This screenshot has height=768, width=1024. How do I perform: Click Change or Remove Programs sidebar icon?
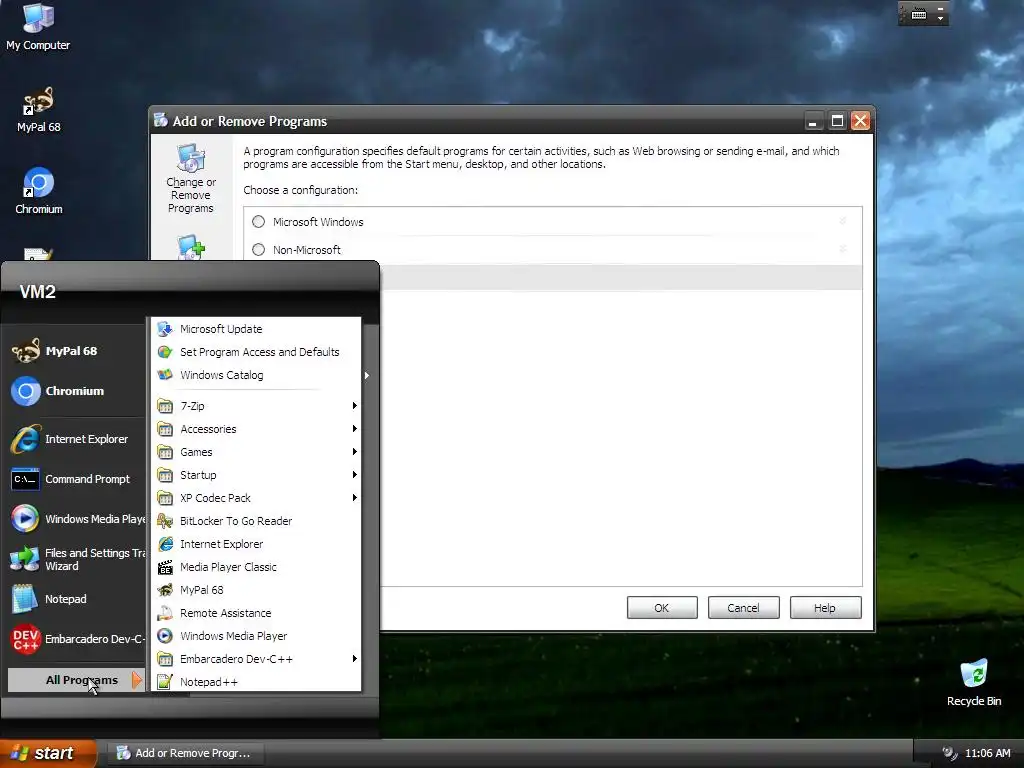point(191,179)
